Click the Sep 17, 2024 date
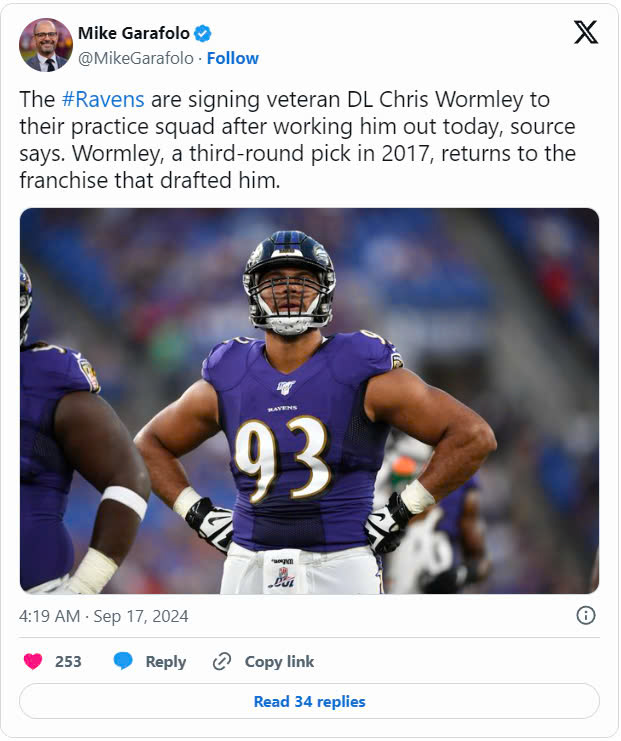Screen dimensions: 621x741 [x=141, y=616]
